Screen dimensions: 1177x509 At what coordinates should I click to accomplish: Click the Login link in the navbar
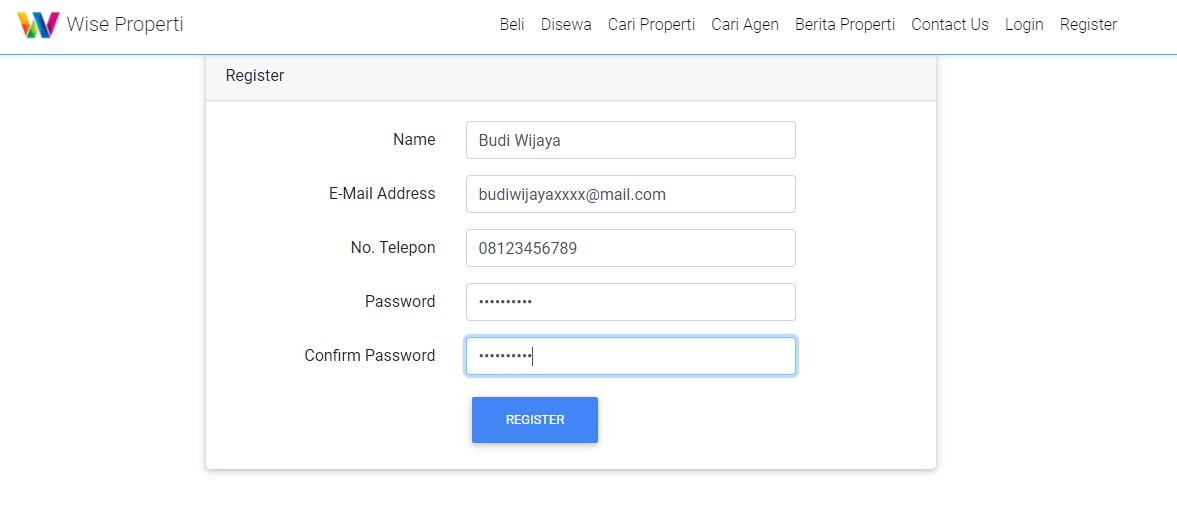[1024, 25]
